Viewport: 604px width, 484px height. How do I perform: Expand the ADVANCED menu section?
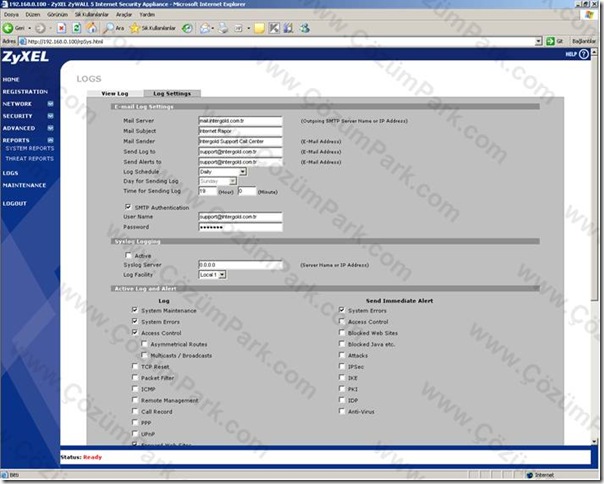tap(50, 128)
